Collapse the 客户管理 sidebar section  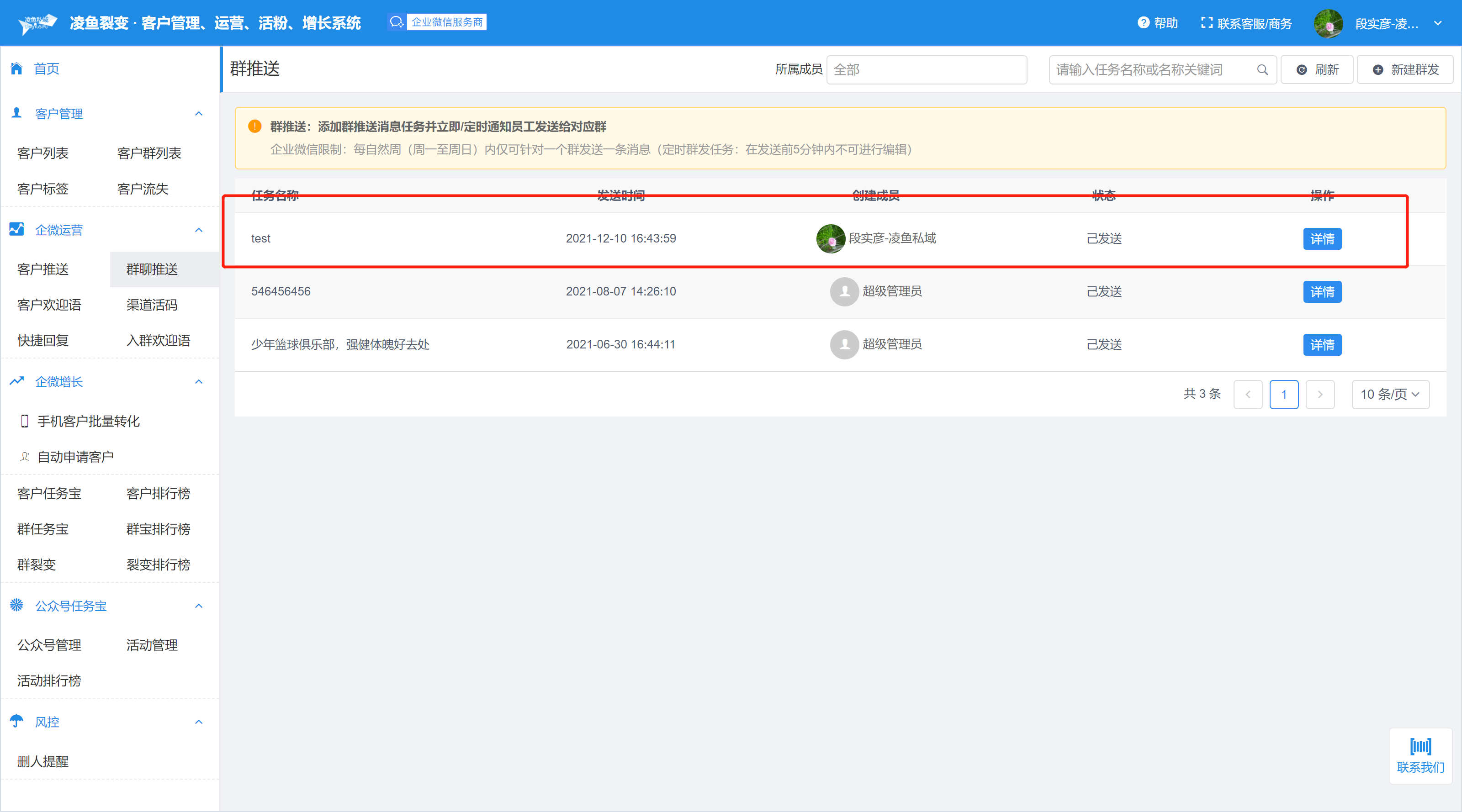click(x=199, y=113)
